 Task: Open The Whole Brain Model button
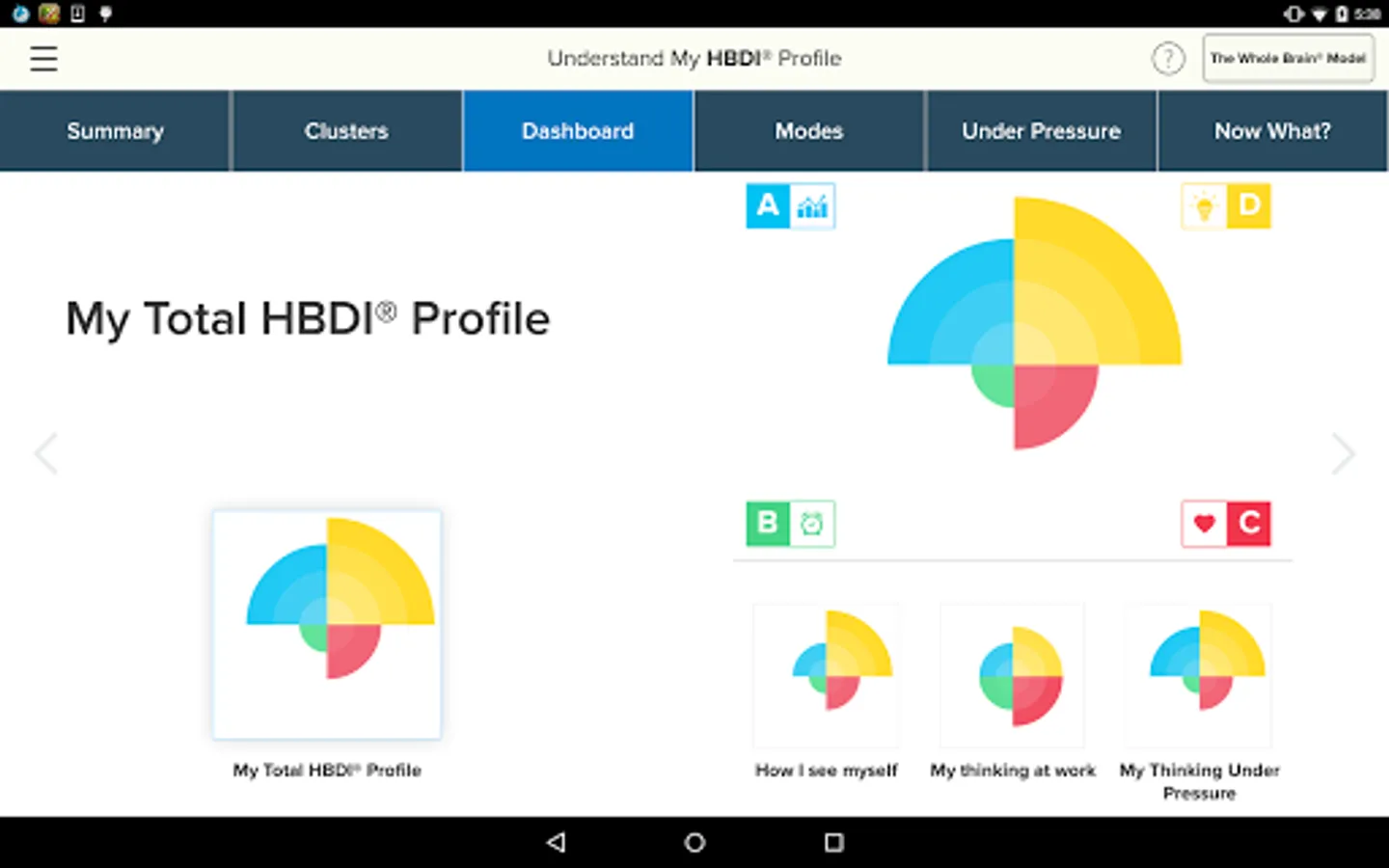click(x=1288, y=59)
